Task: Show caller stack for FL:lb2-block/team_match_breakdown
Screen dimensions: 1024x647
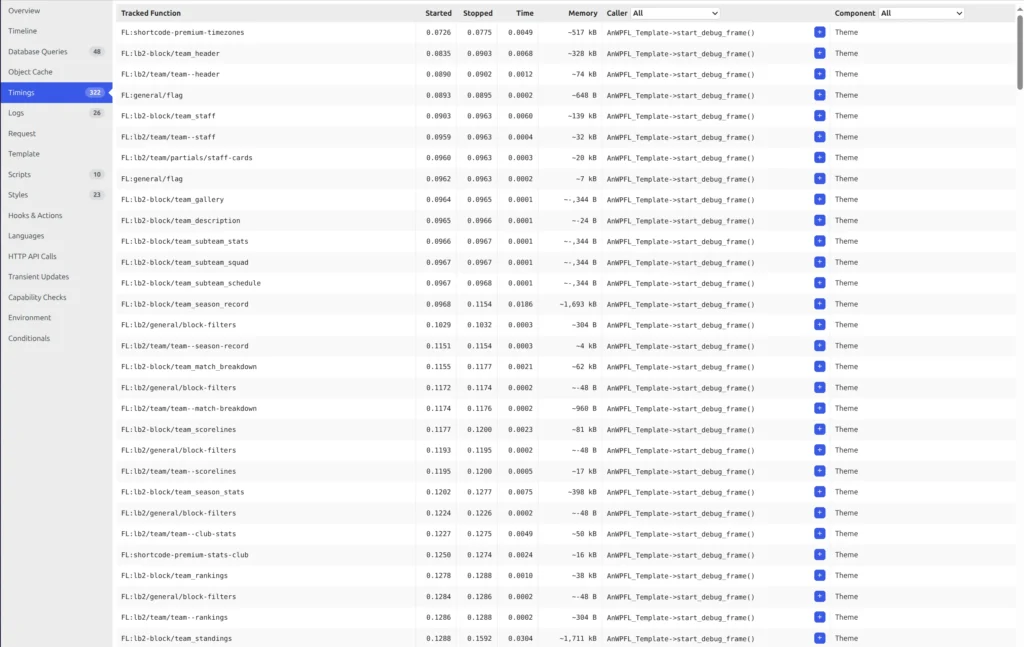Action: pyautogui.click(x=819, y=366)
